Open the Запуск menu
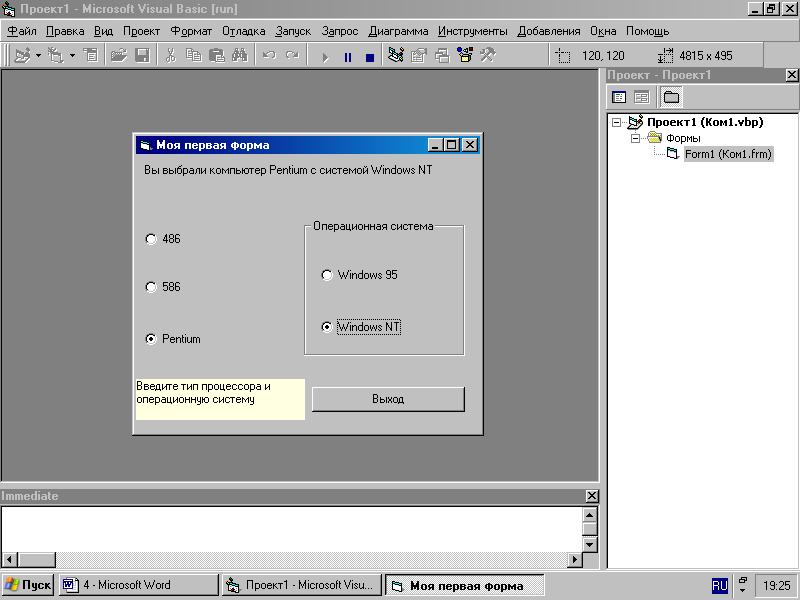 coord(293,31)
